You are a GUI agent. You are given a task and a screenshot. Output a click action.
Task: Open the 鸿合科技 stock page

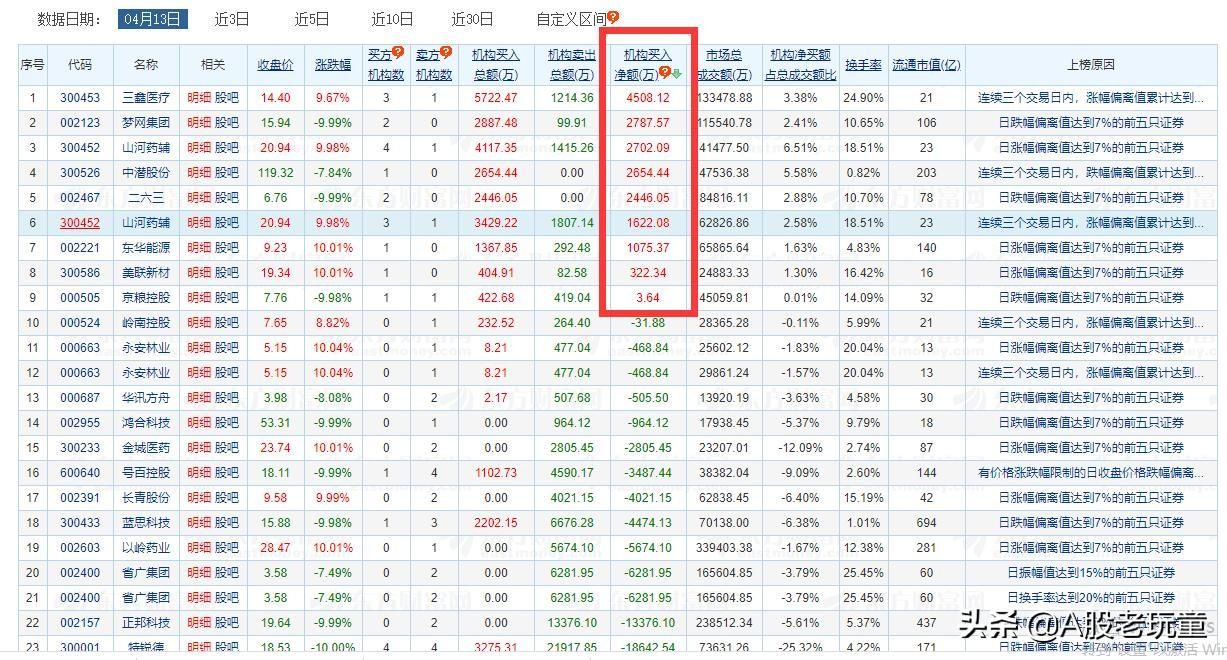(146, 423)
